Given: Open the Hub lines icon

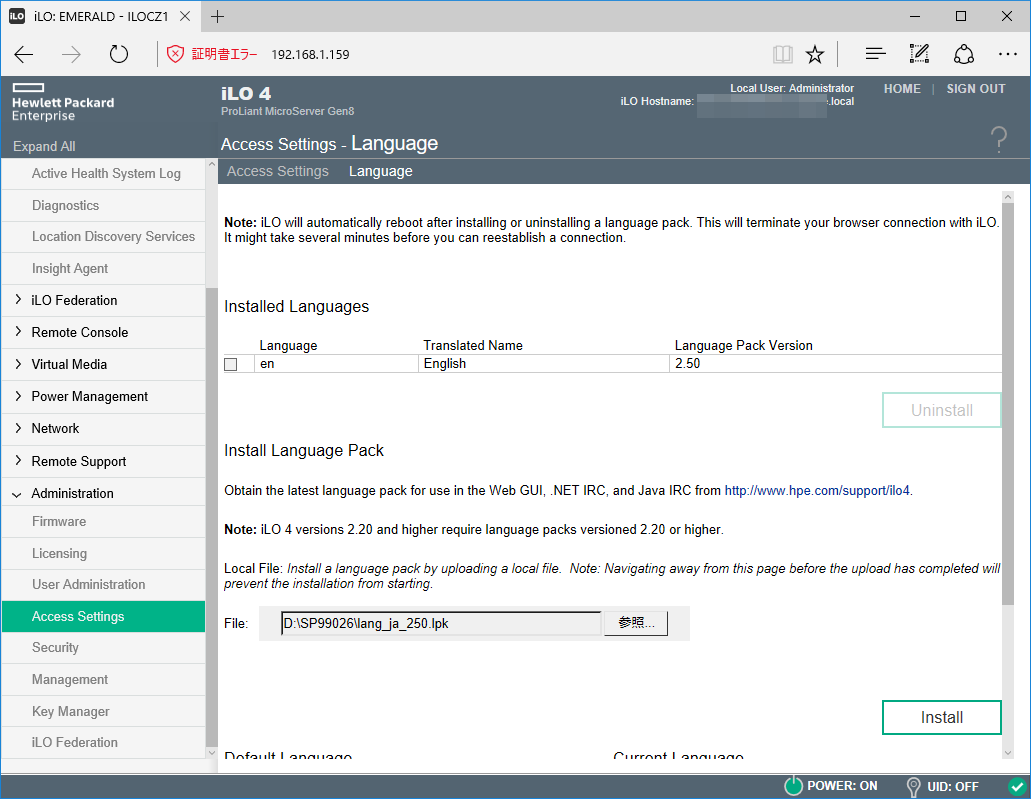Looking at the screenshot, I should tap(875, 54).
